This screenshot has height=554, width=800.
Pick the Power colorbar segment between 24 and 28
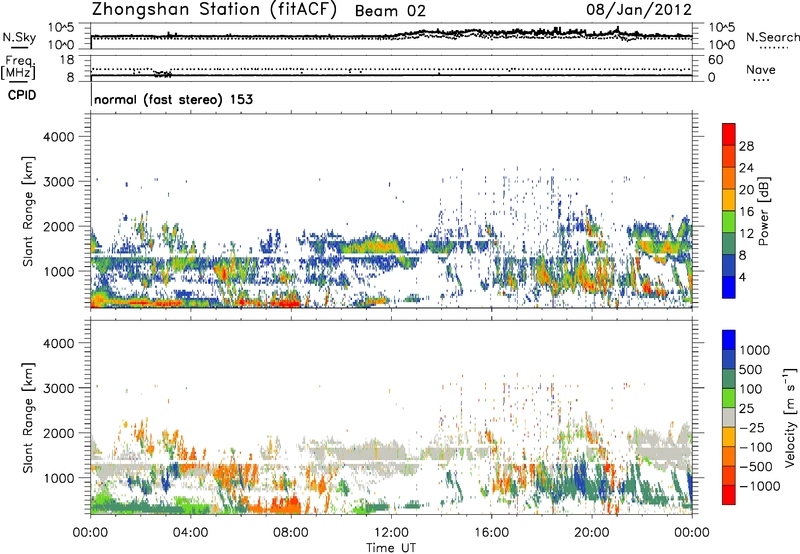pyautogui.click(x=729, y=156)
